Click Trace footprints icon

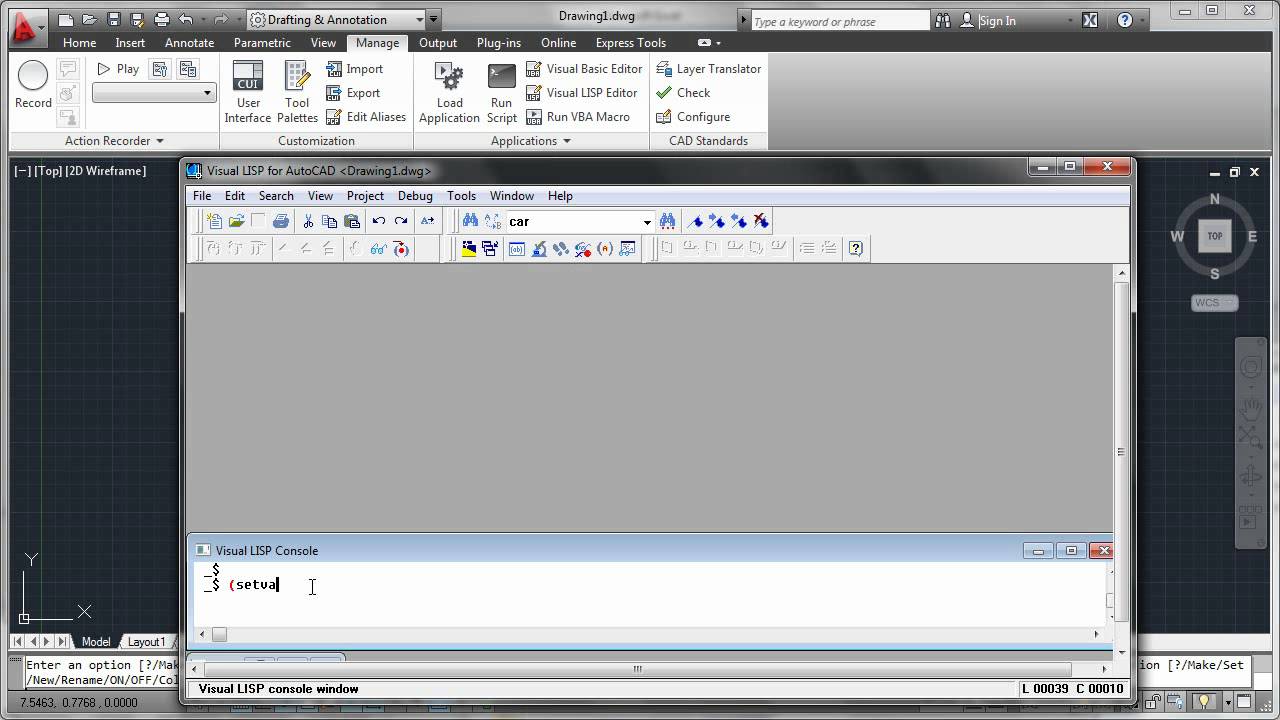tap(561, 249)
